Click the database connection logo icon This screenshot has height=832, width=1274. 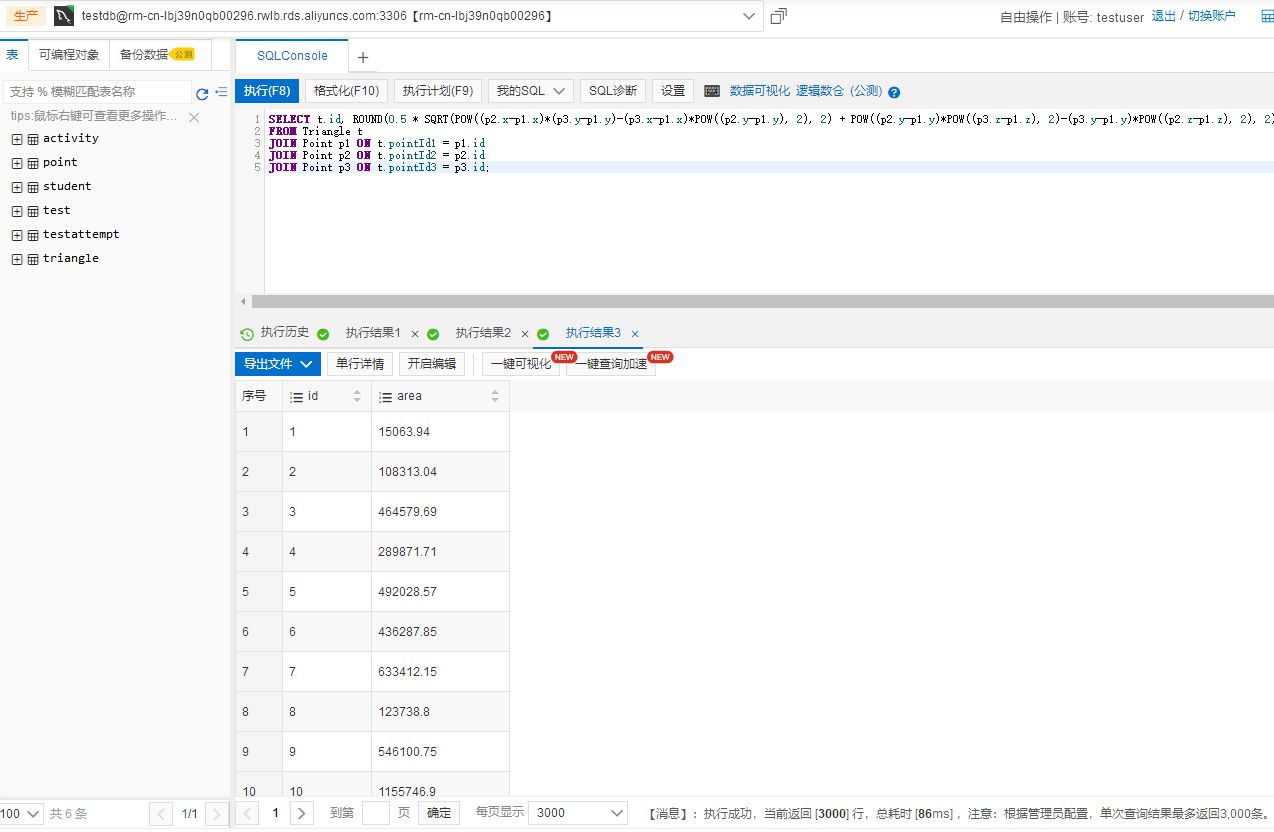coord(64,16)
